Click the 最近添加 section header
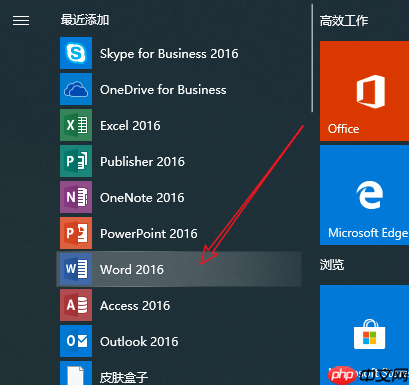 pos(85,20)
